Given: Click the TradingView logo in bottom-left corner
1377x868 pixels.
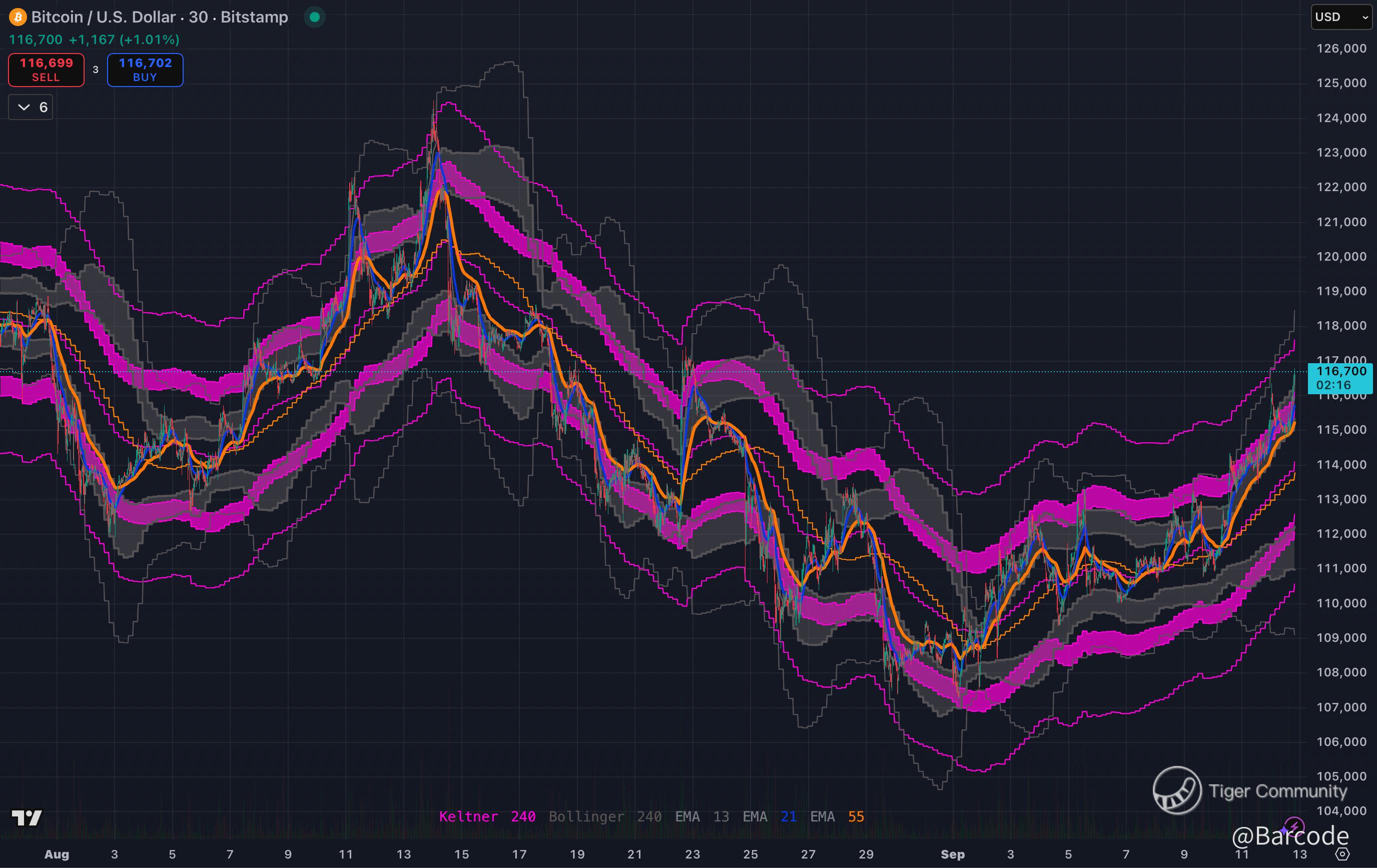Looking at the screenshot, I should point(27,818).
